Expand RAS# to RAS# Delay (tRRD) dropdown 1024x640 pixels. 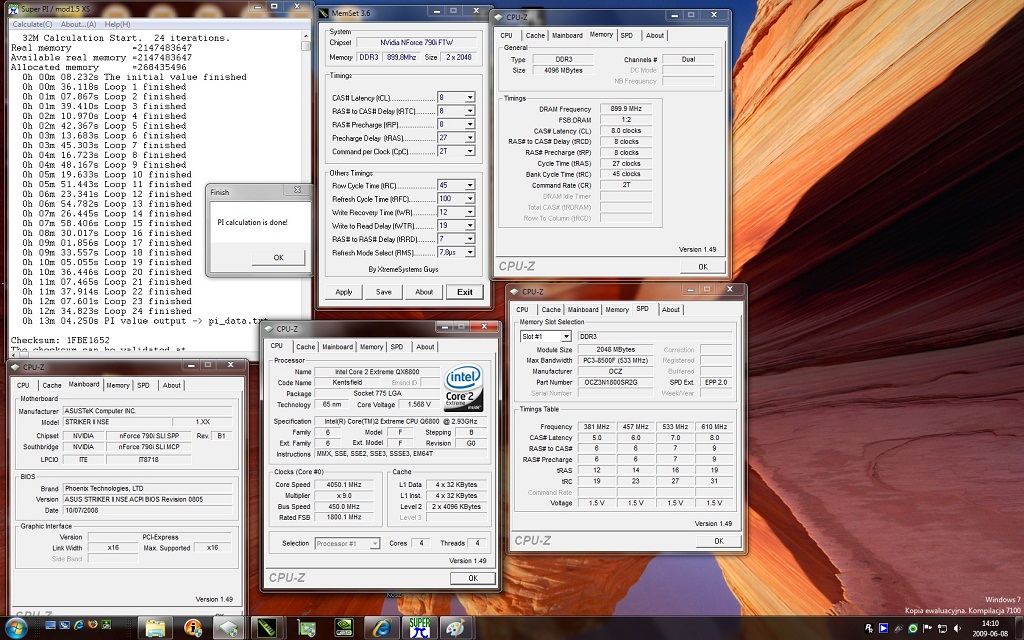470,239
